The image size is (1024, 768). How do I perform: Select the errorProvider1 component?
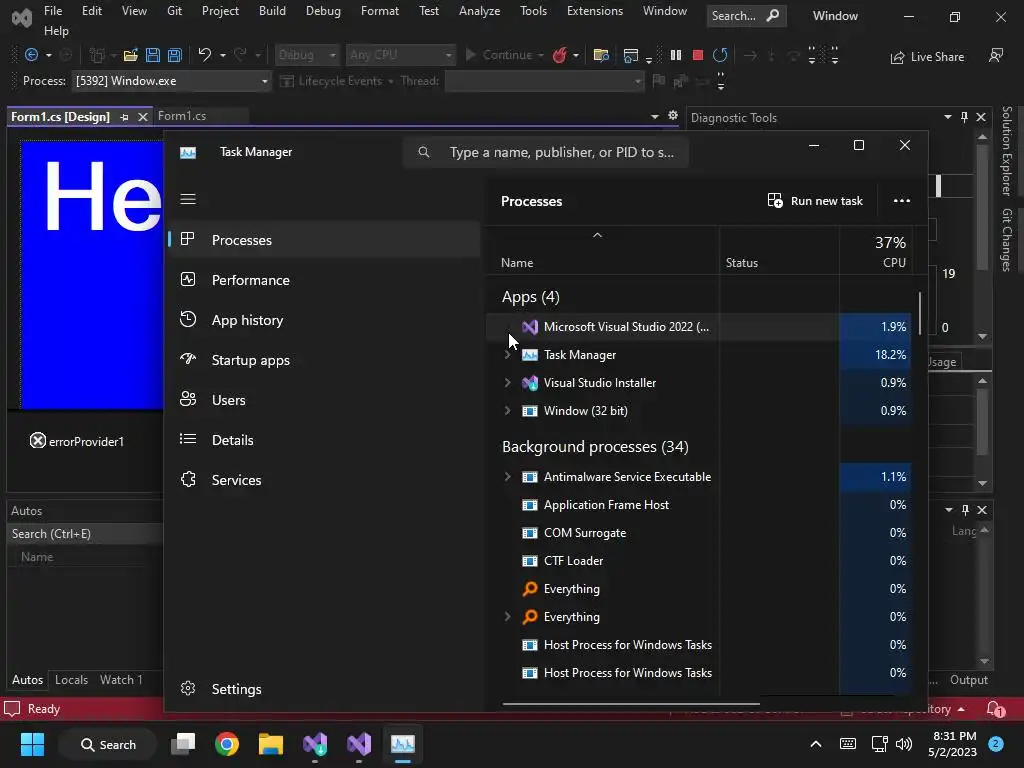(x=77, y=441)
